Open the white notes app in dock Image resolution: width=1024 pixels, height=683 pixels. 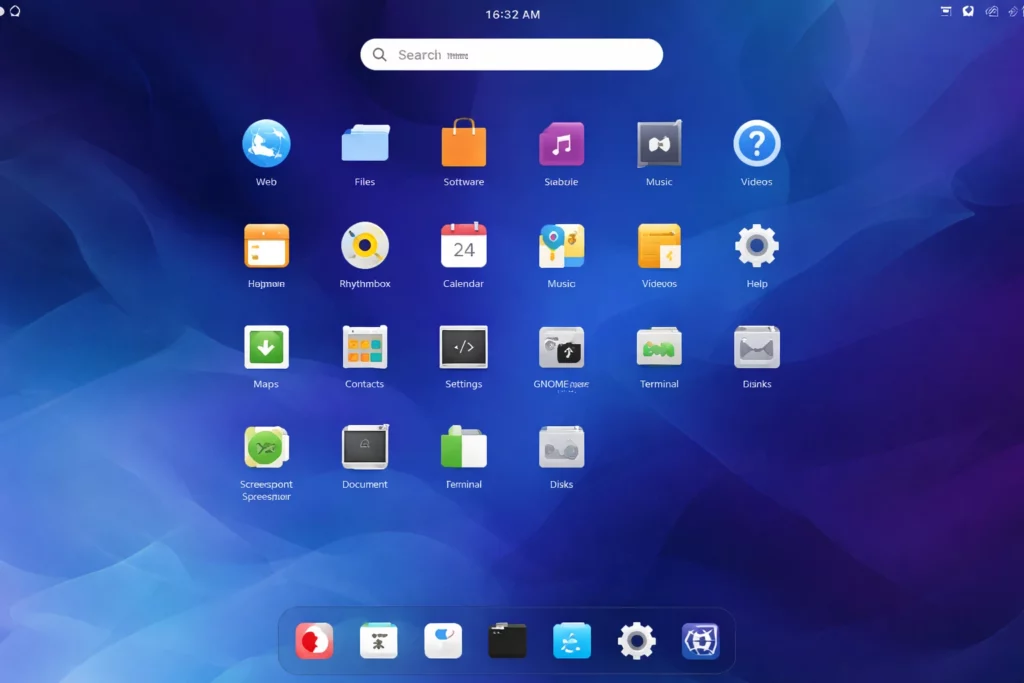[x=379, y=641]
